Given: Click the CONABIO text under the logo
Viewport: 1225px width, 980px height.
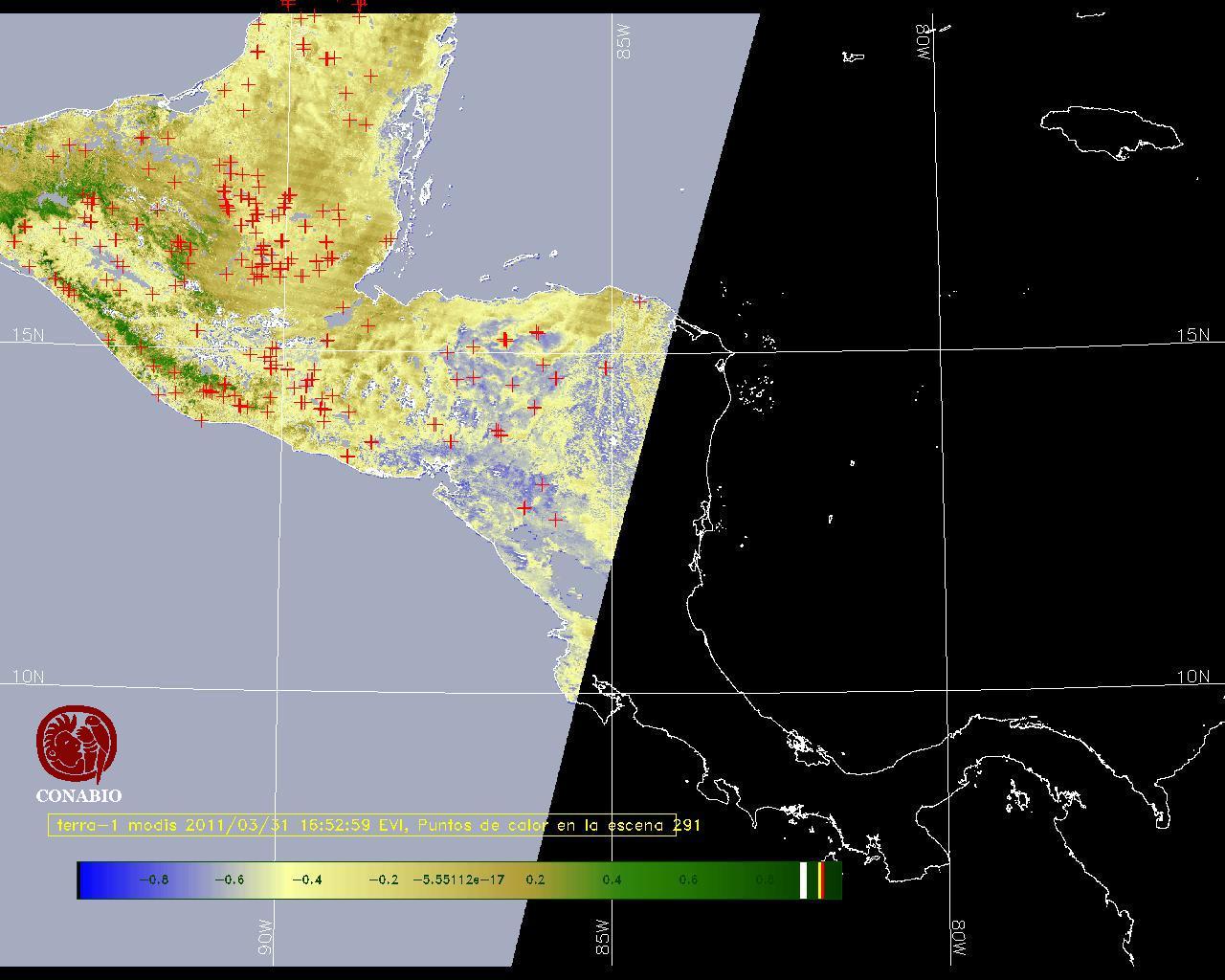Looking at the screenshot, I should (78, 795).
